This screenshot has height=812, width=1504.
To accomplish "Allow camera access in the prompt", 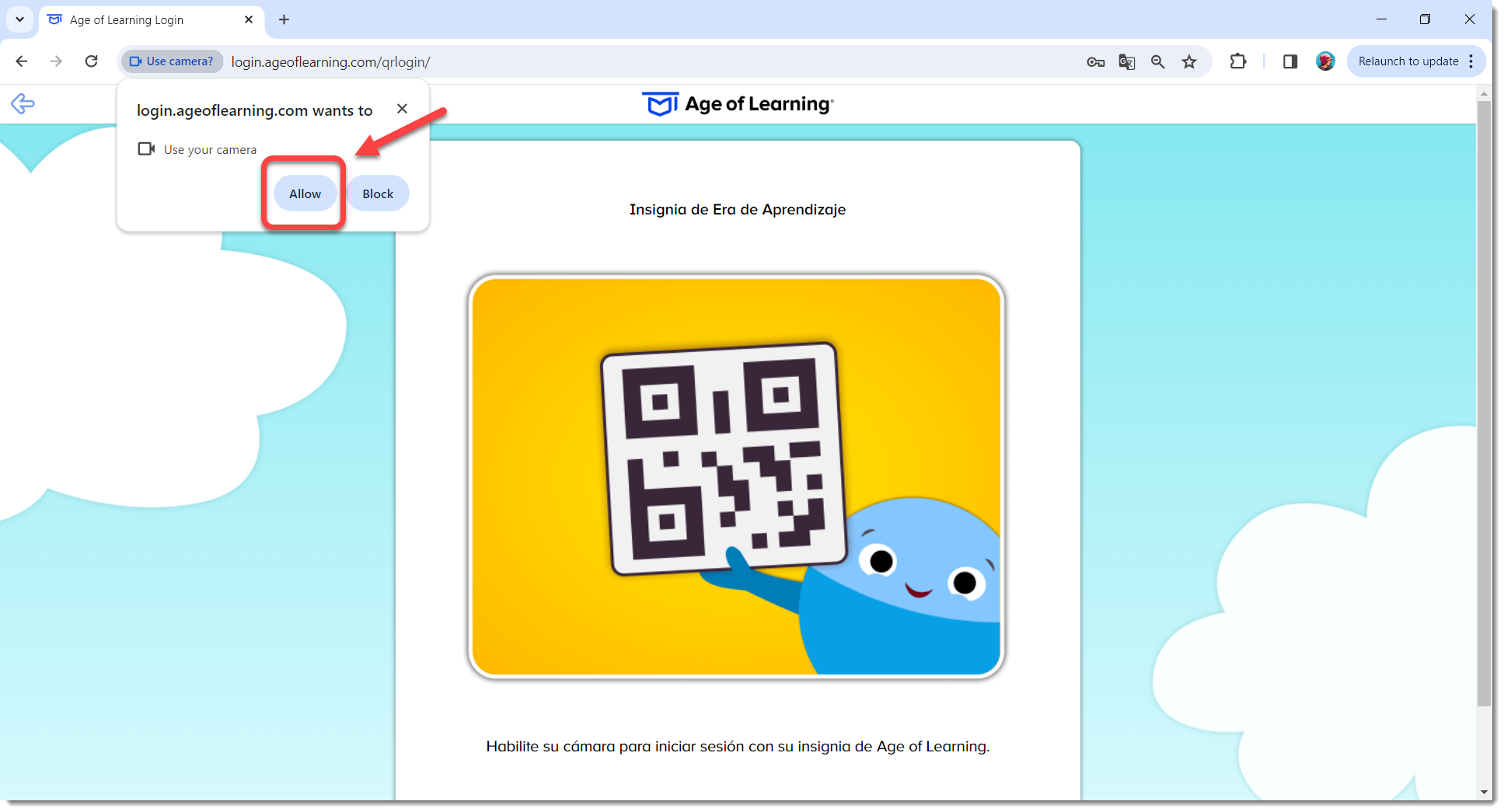I will pyautogui.click(x=305, y=193).
